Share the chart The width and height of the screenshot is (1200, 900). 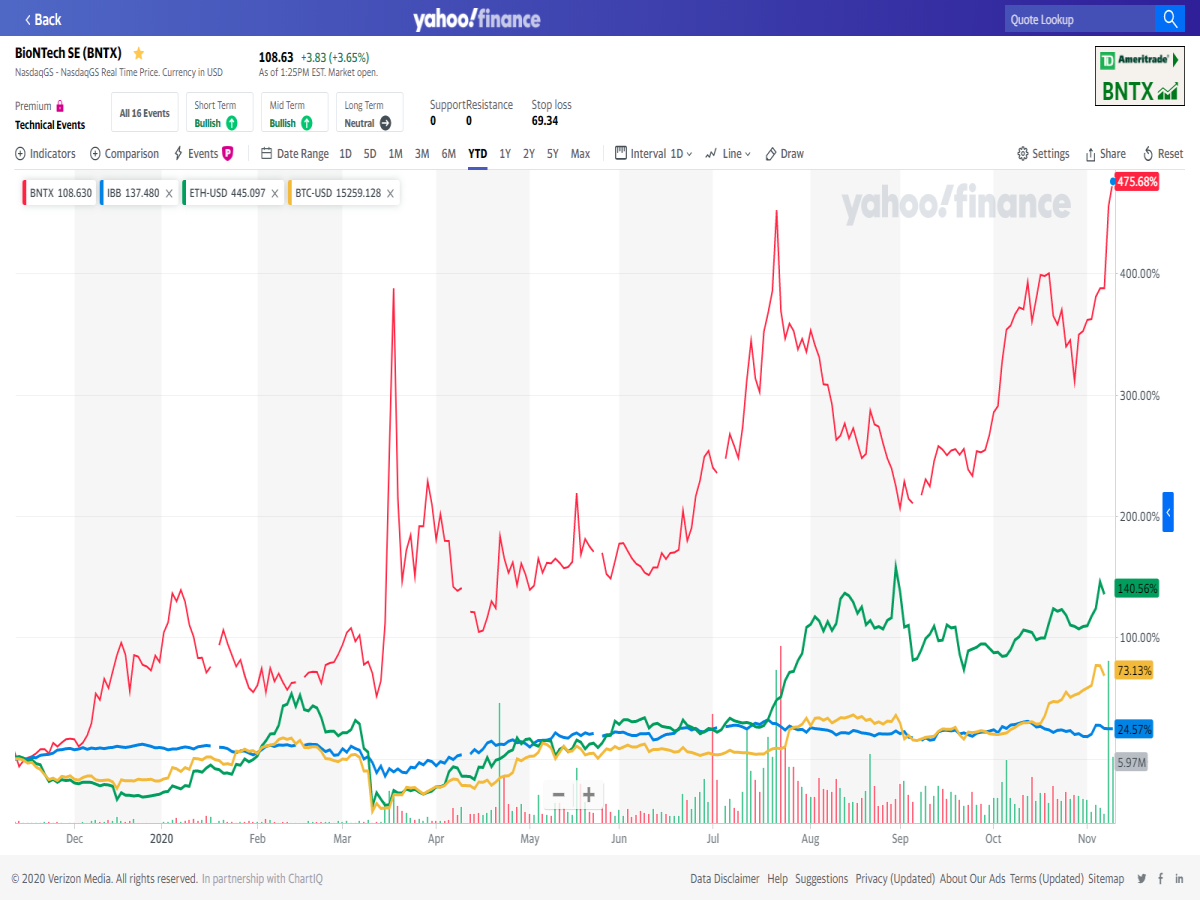click(x=1106, y=154)
